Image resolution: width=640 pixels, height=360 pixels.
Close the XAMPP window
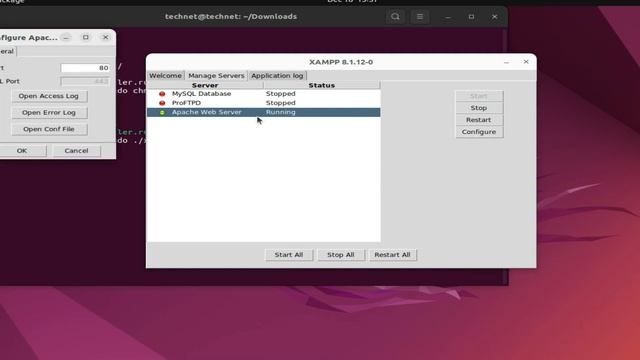tap(526, 62)
